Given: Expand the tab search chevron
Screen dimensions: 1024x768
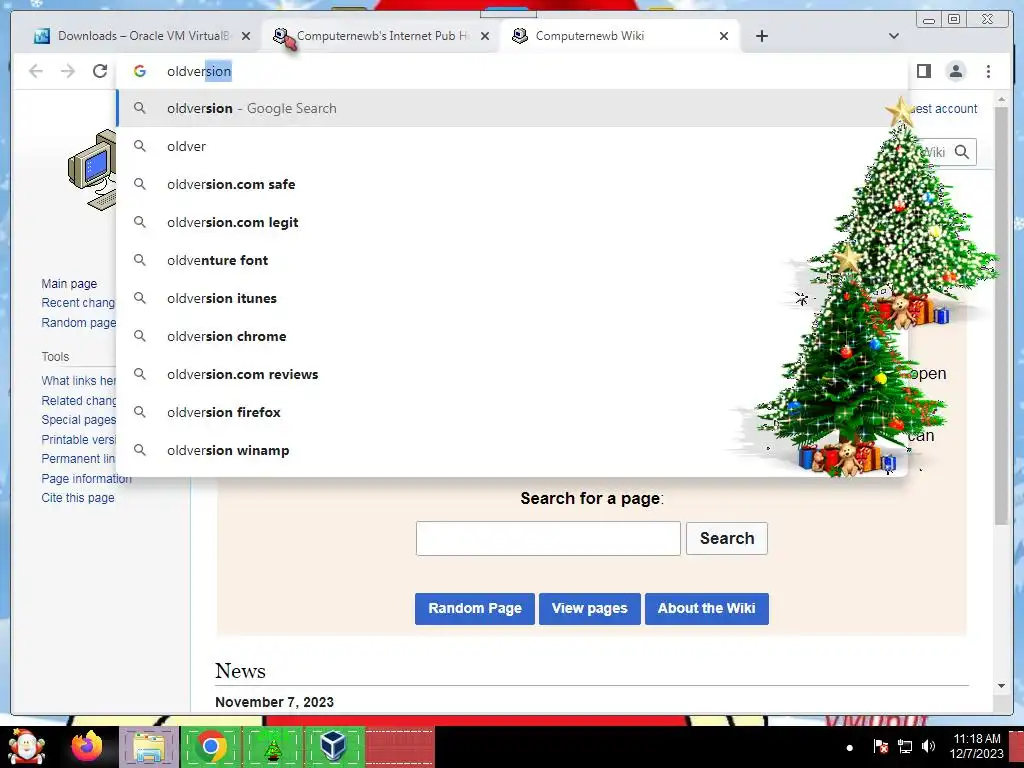Looking at the screenshot, I should click(x=894, y=36).
